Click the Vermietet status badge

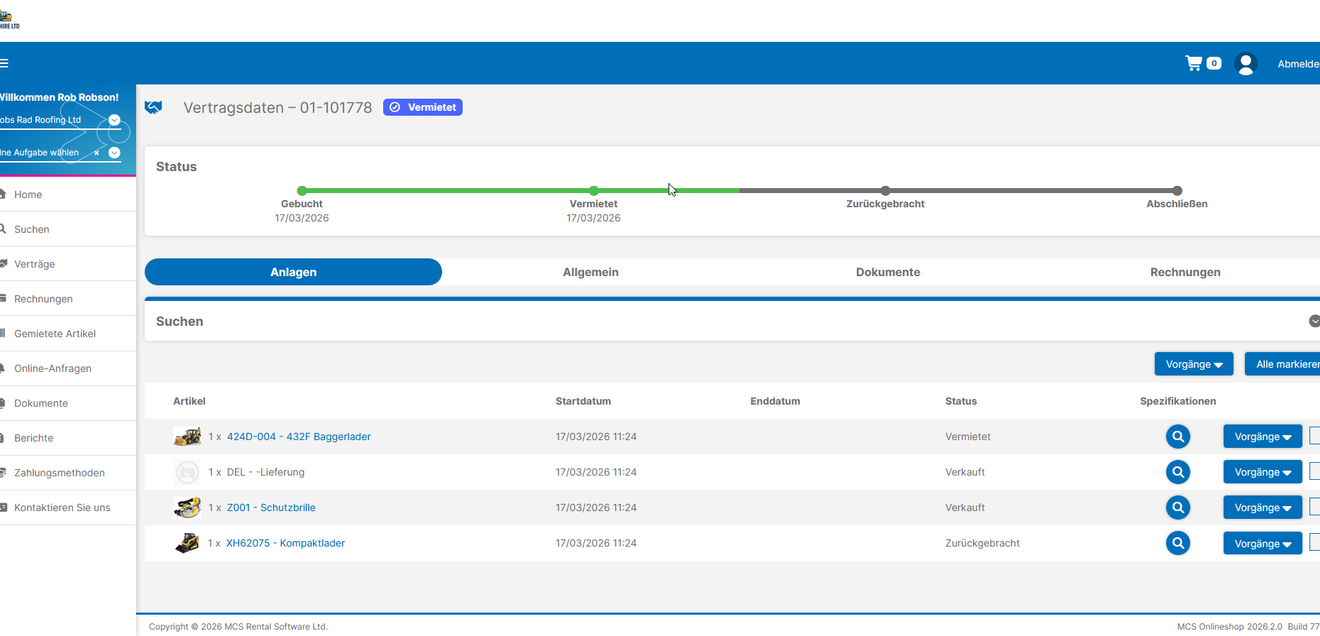pos(423,107)
